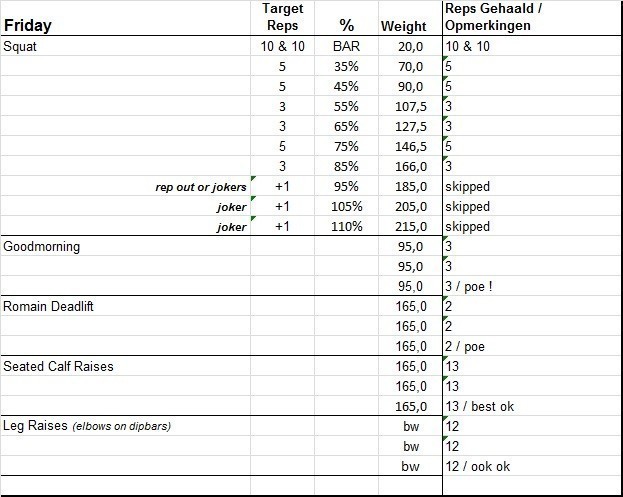This screenshot has height=497, width=623.
Task: Select the 'rep out or jokers' cell
Action: 201,186
